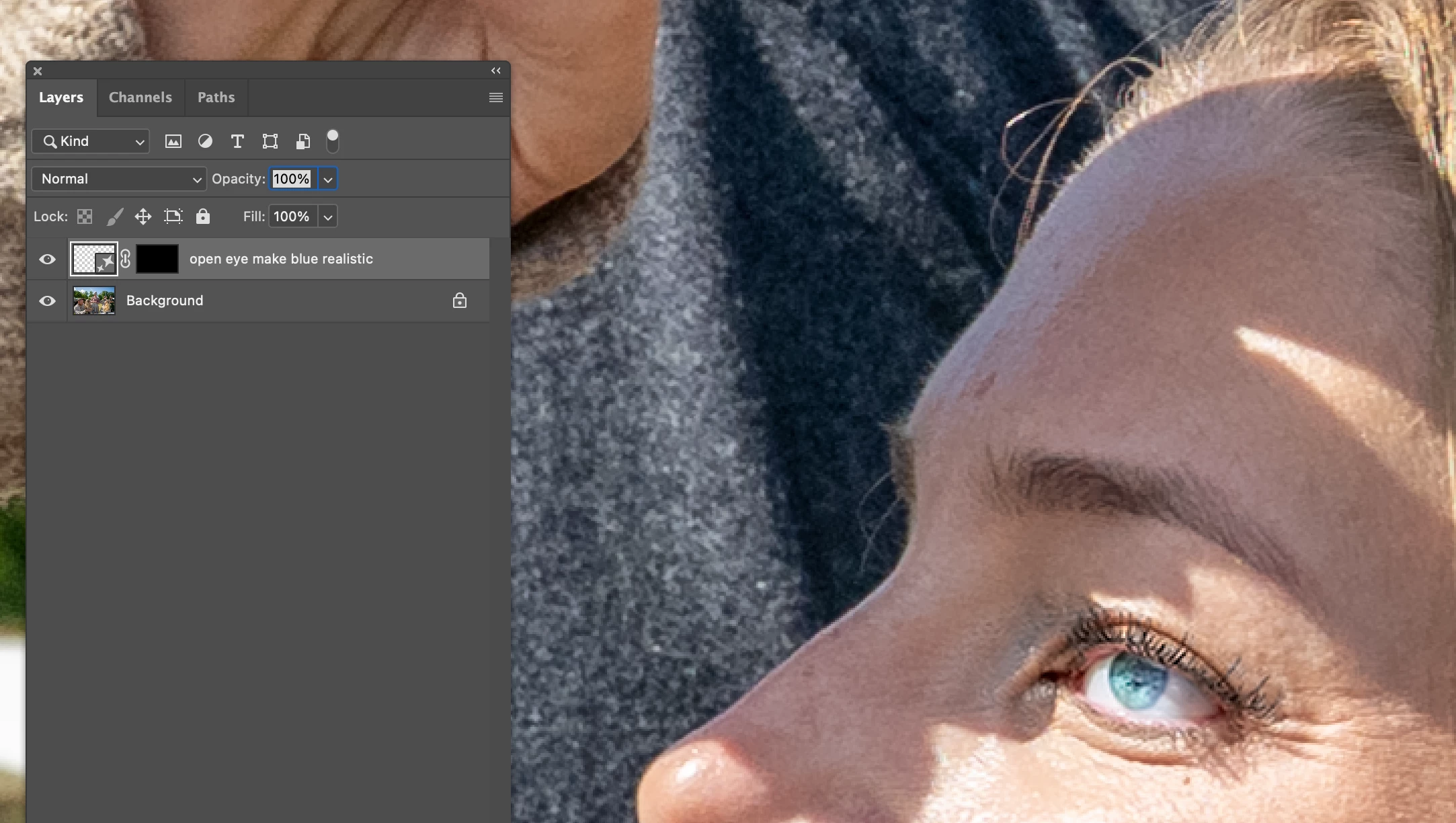Filter for adjustment layers icon
Viewport: 1456px width, 823px height.
click(205, 141)
